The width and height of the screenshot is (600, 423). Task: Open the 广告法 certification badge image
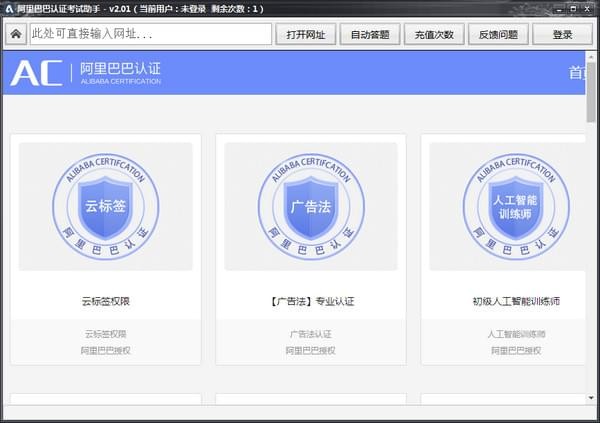click(x=311, y=207)
